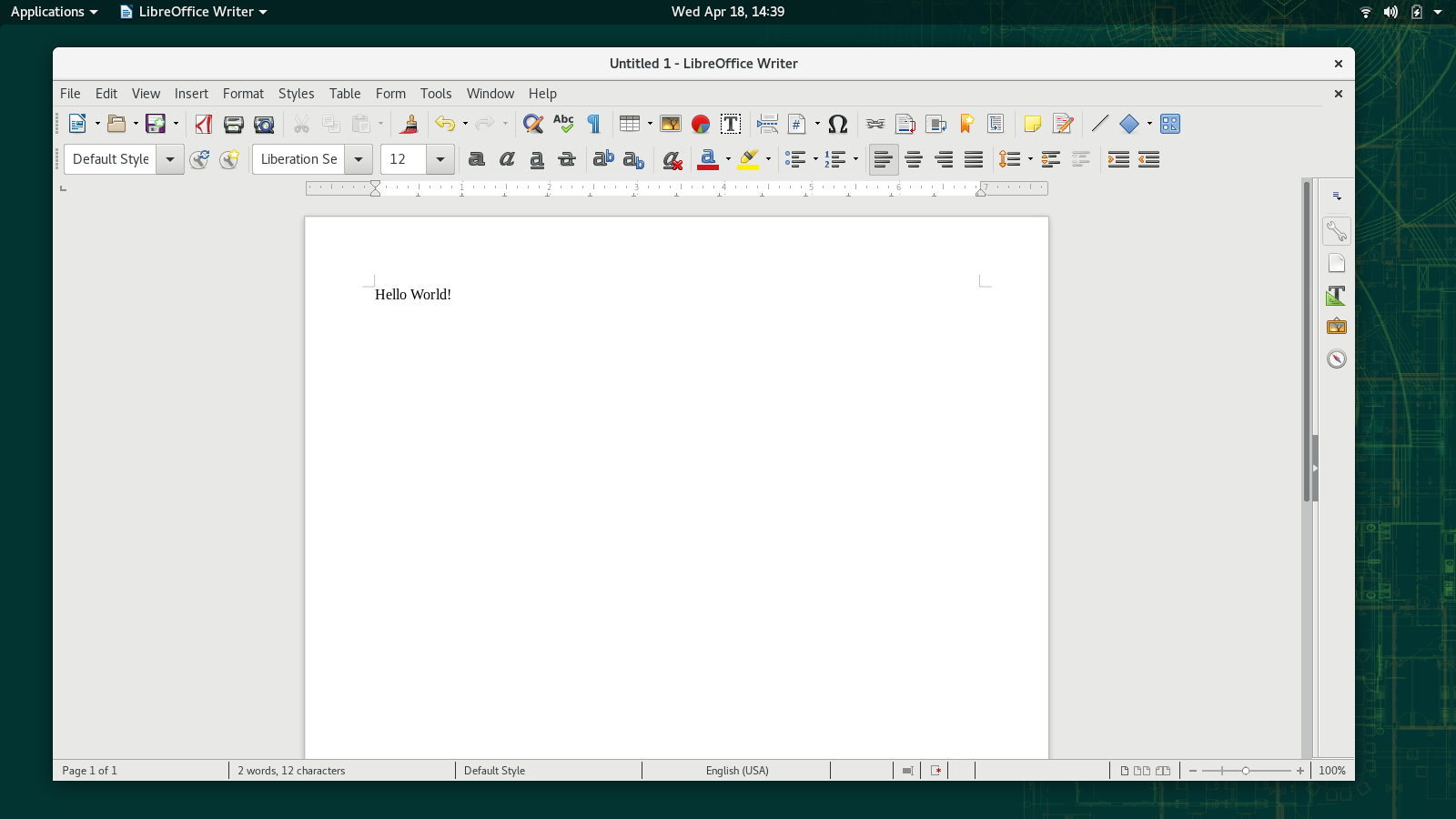
Task: Insert a chart using the toolbar icon
Action: click(701, 124)
